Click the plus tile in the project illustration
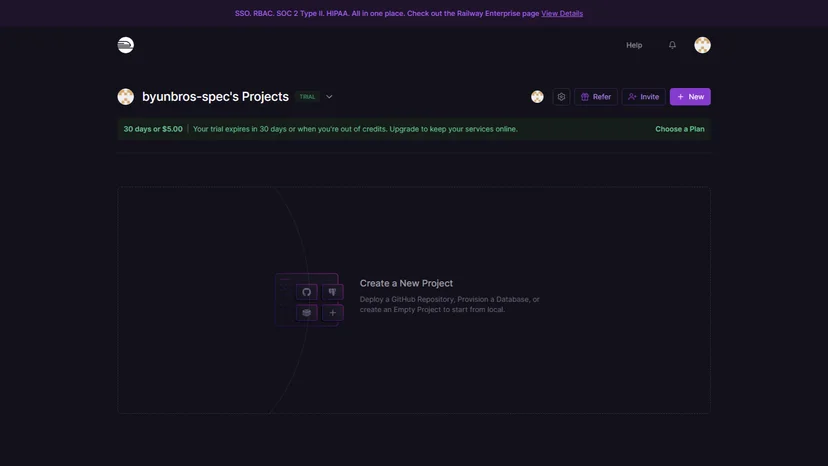 pos(333,313)
